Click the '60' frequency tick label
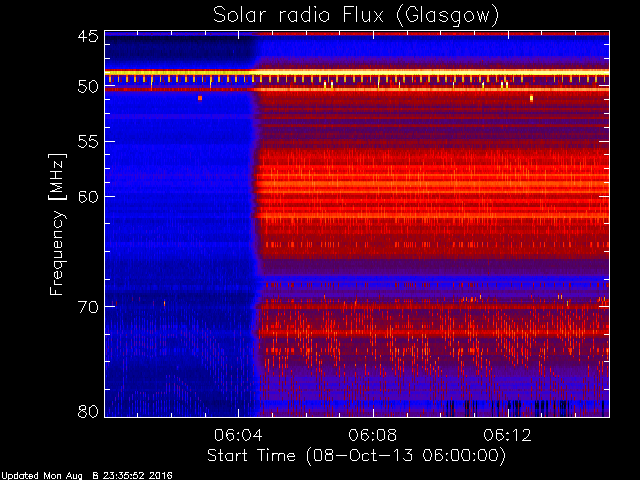The width and height of the screenshot is (640, 480). (88, 196)
